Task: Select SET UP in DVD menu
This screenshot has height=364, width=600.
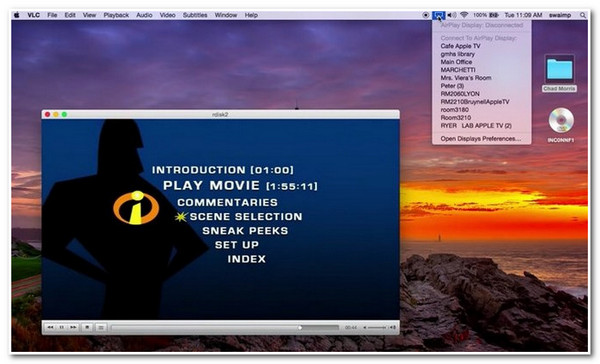Action: (x=237, y=245)
